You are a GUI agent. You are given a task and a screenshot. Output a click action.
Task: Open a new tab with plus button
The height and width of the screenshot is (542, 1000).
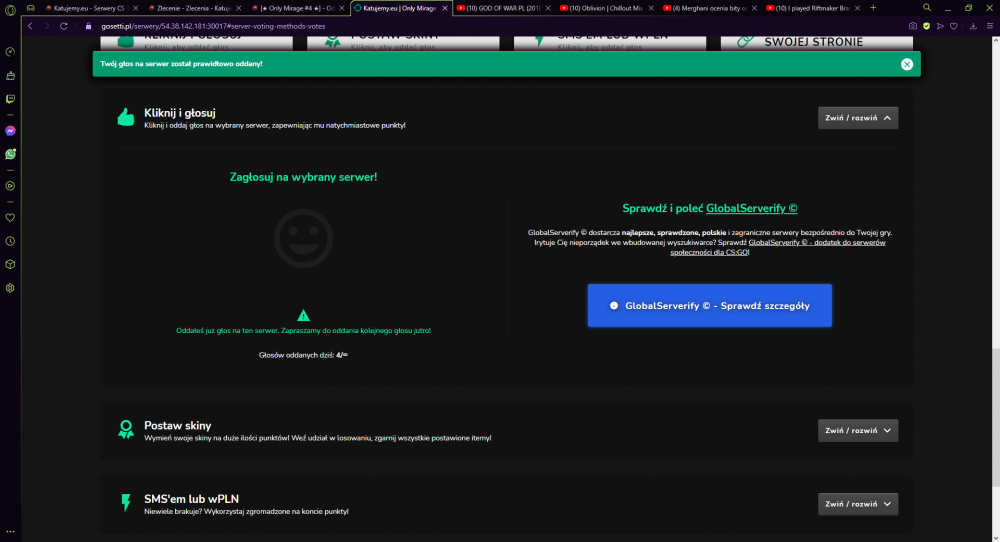click(x=873, y=8)
